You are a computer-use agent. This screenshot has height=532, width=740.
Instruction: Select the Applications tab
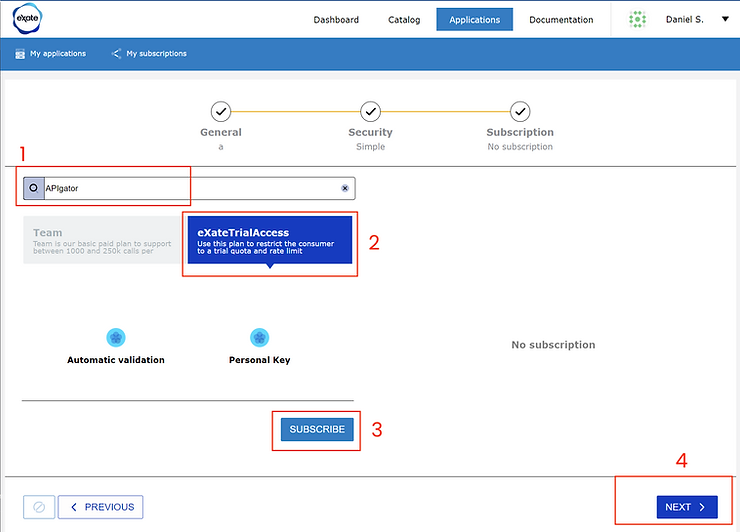(x=474, y=20)
